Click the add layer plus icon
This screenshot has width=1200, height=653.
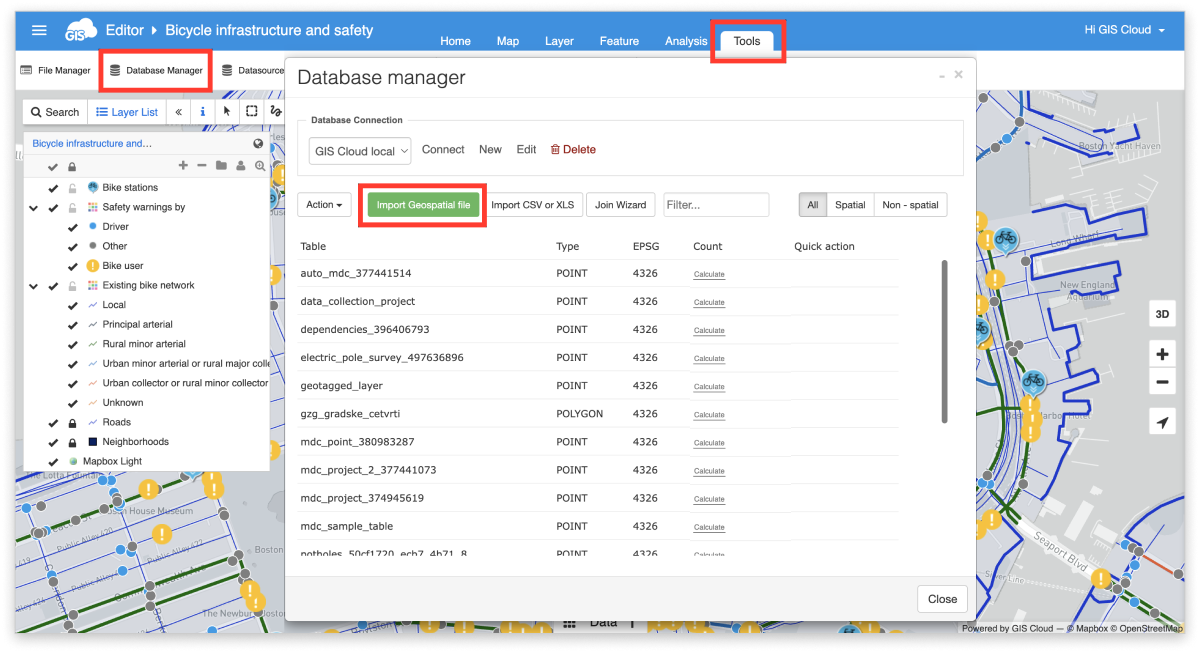pyautogui.click(x=183, y=166)
